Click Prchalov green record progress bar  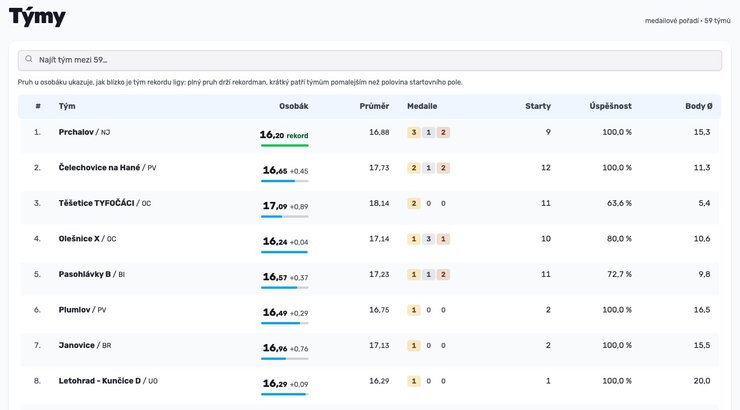(x=285, y=145)
